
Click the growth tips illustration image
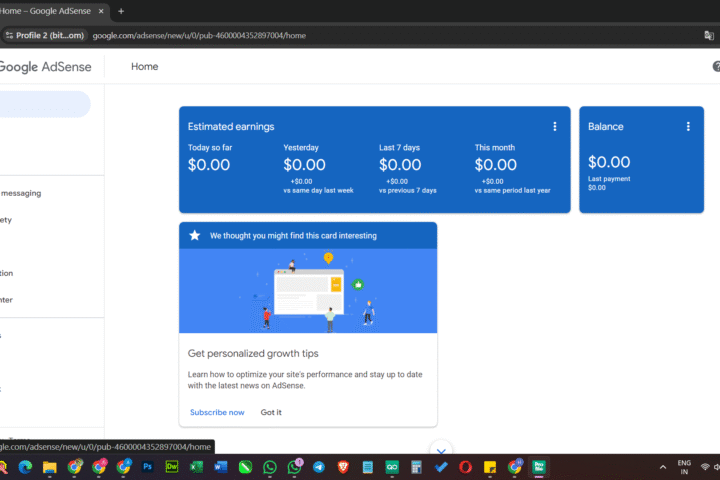pos(308,291)
